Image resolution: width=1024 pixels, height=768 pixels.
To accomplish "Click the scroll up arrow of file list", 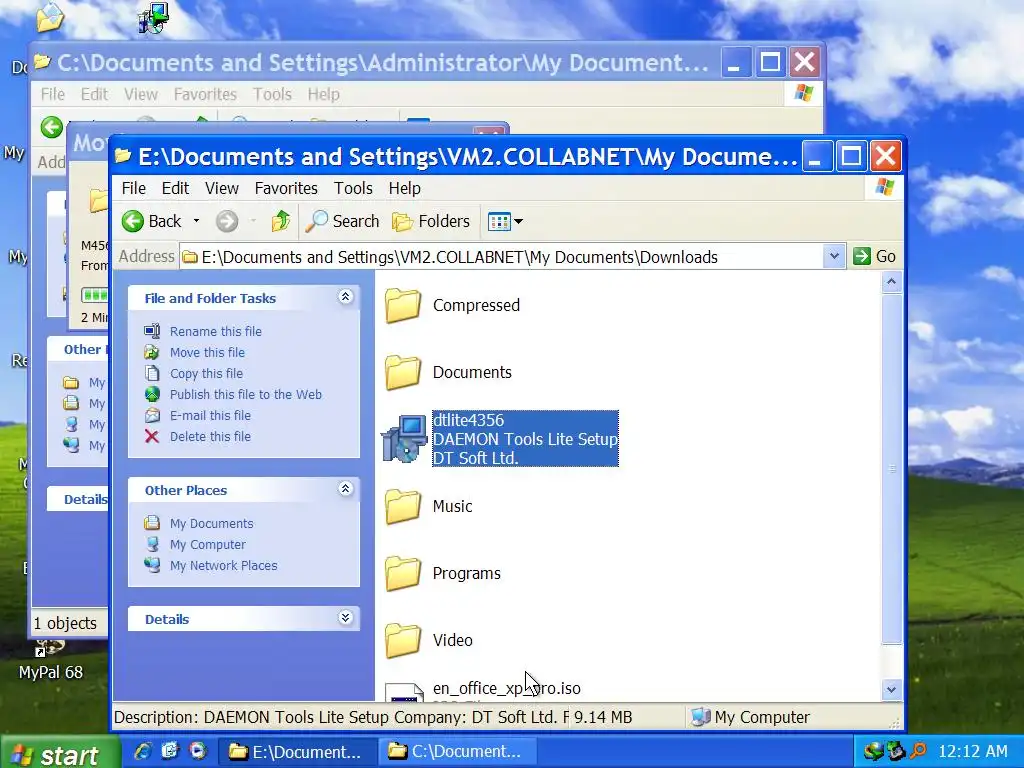I will click(x=891, y=282).
